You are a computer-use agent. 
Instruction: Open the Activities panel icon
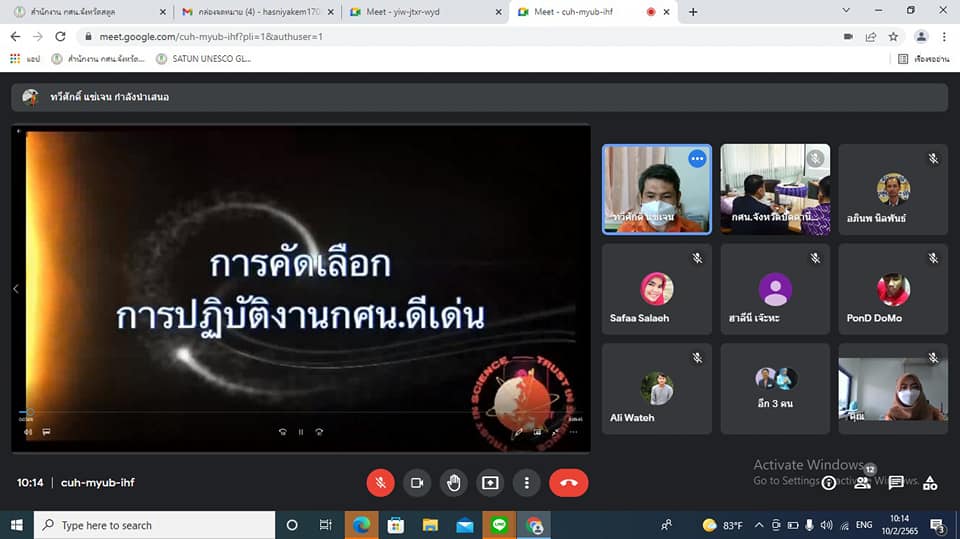coord(930,482)
